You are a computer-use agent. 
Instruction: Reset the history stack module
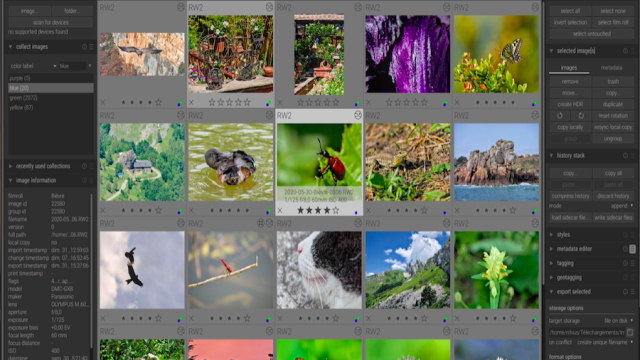(625, 156)
